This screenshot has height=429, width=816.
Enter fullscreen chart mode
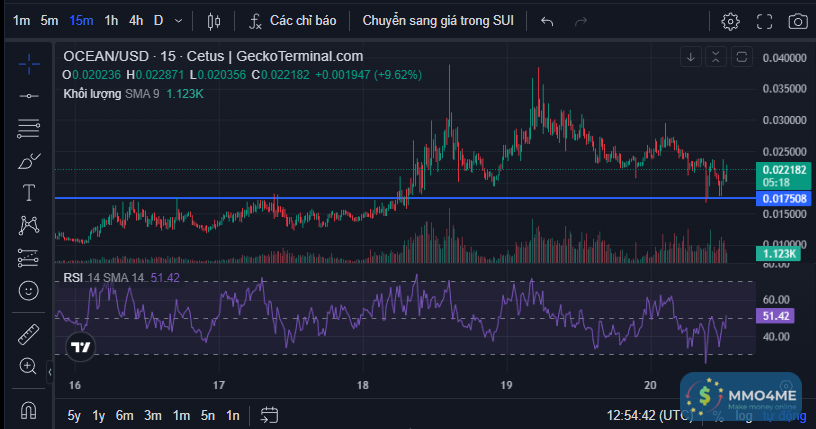(x=764, y=21)
